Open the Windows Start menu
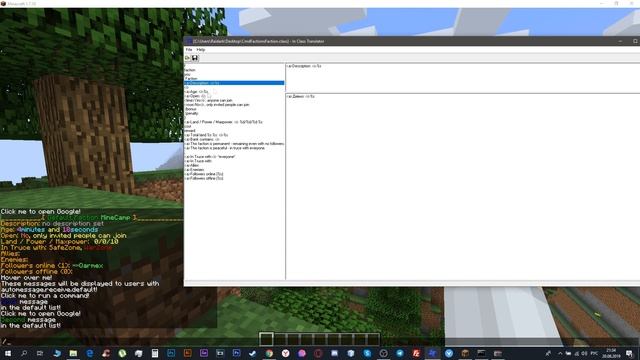640x360 pixels. [7, 353]
